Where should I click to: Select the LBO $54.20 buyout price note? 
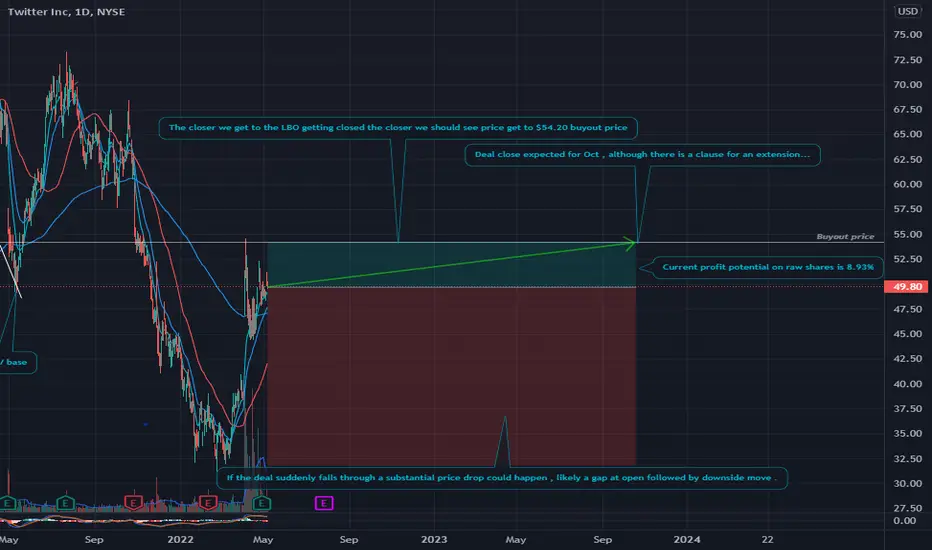point(398,128)
